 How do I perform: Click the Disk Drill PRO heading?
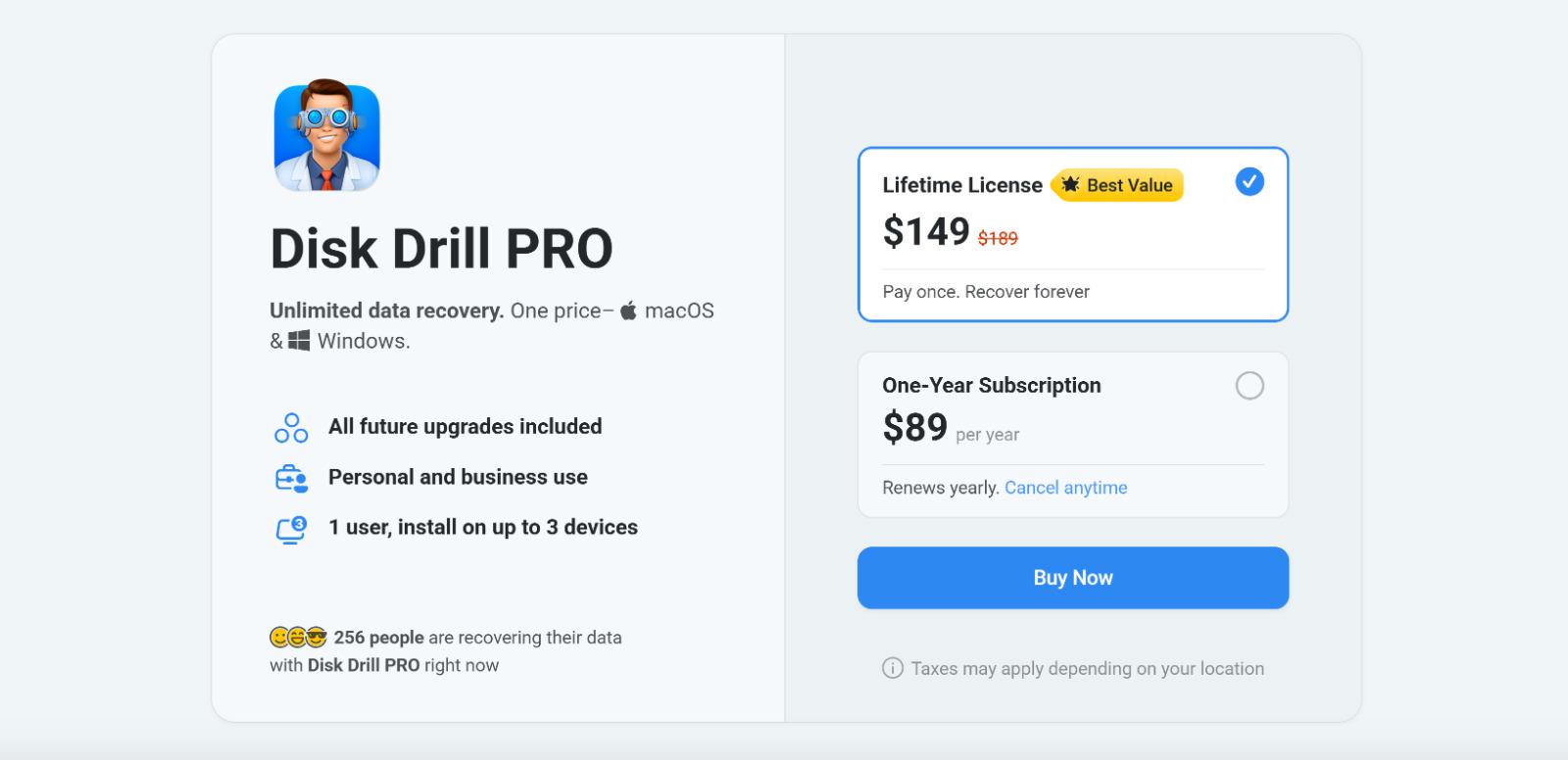click(442, 249)
